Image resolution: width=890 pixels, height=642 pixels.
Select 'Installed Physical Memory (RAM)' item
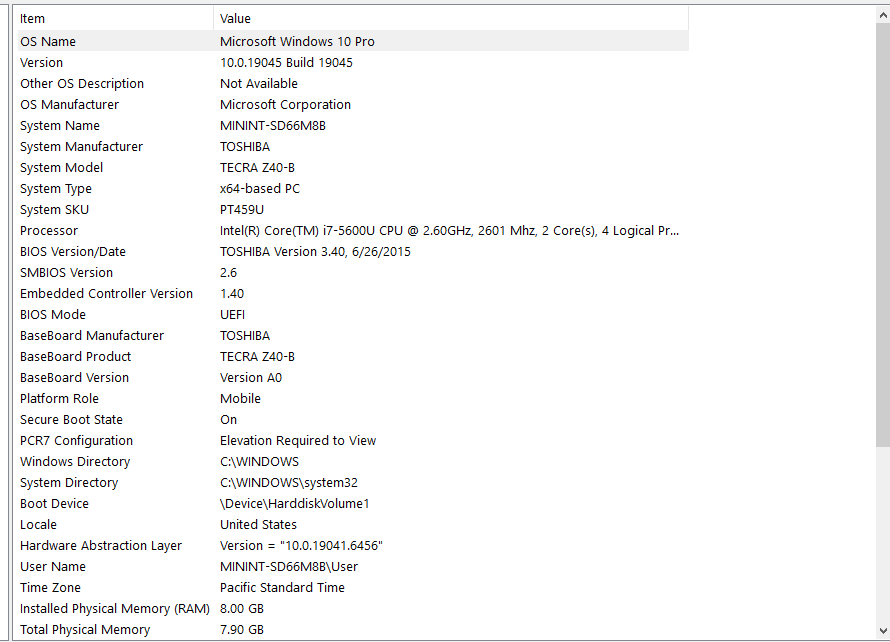click(115, 609)
